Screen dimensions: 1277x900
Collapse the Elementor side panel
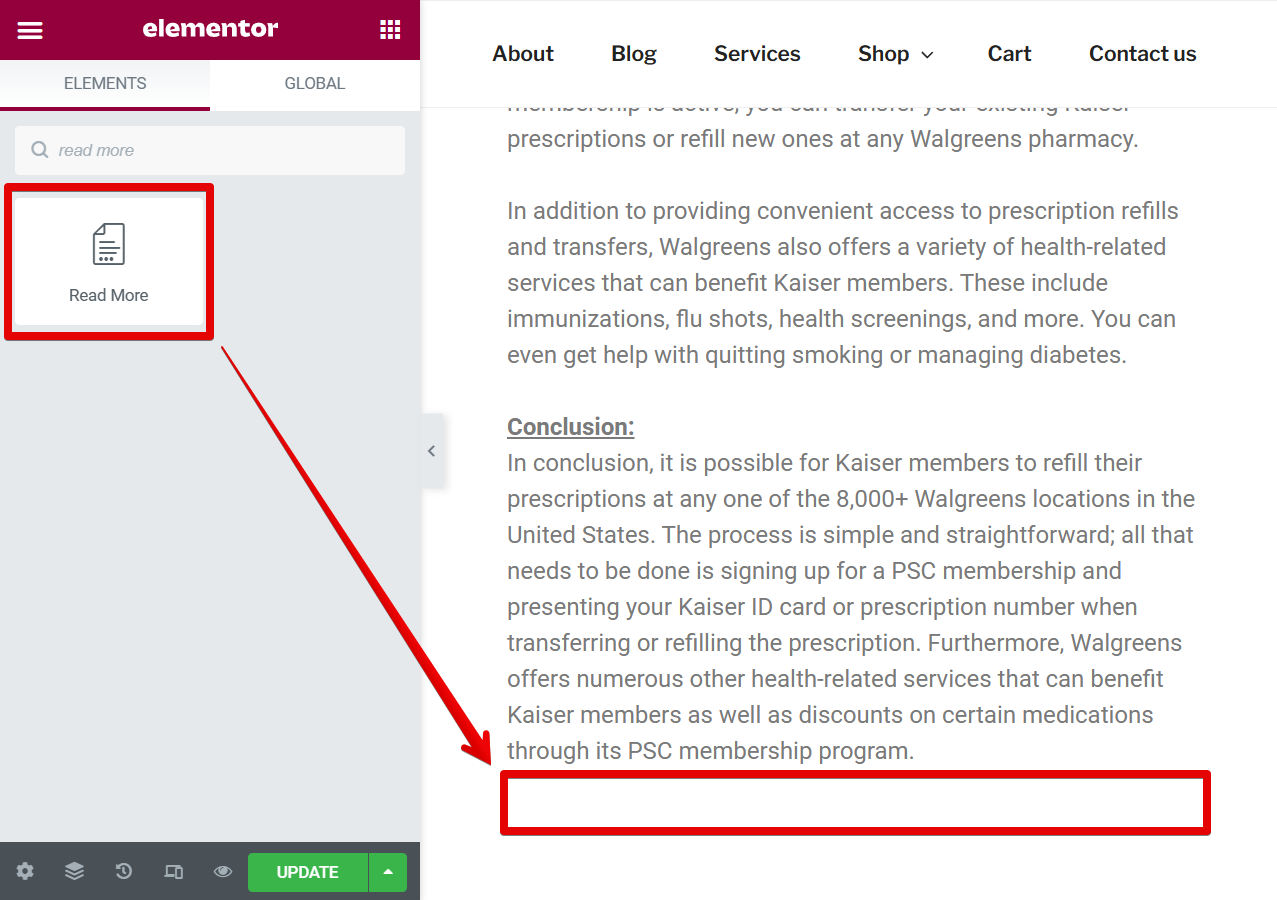tap(431, 451)
